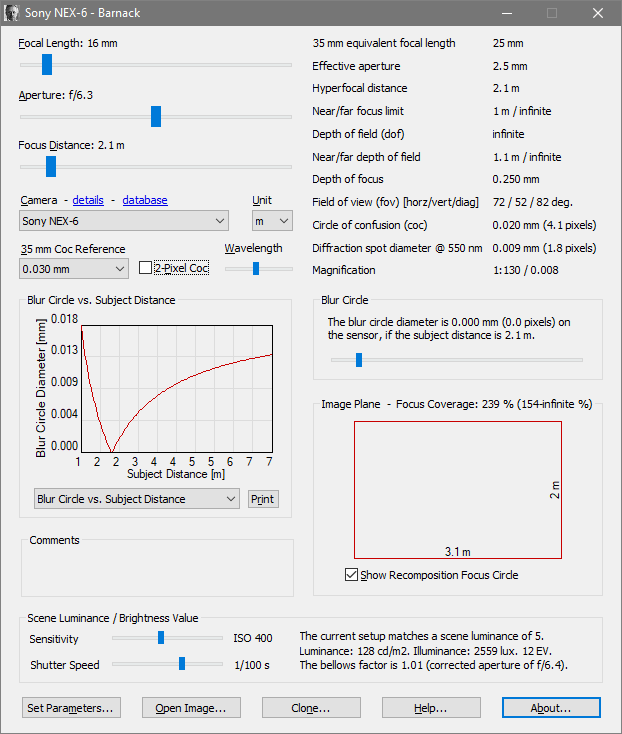Close the Barnack window
The image size is (622, 734).
click(x=598, y=13)
